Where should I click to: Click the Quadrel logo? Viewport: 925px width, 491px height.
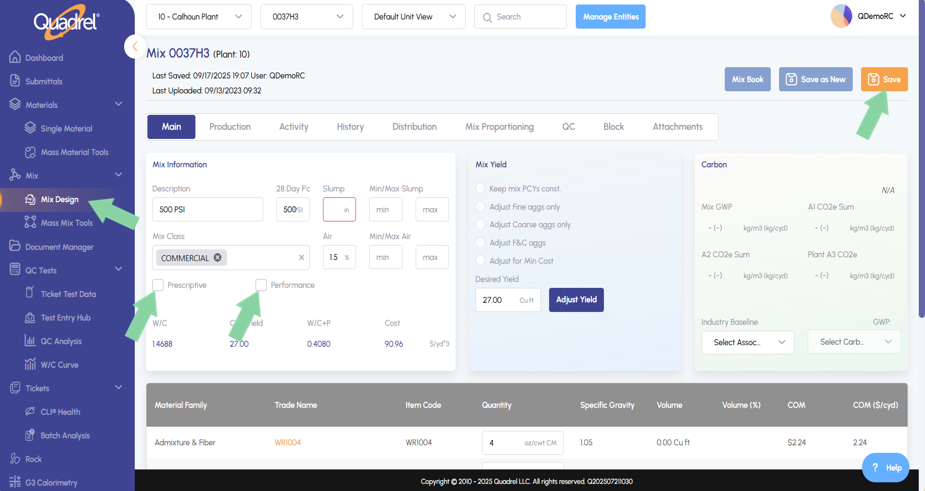pyautogui.click(x=67, y=23)
